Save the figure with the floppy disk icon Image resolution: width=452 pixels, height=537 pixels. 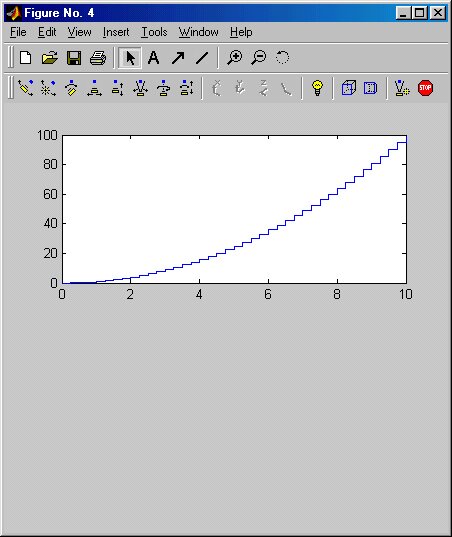click(74, 58)
